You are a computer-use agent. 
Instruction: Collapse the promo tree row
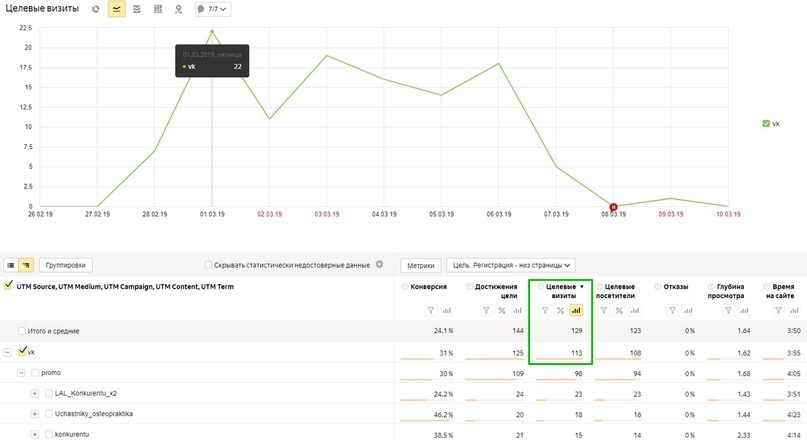21,373
